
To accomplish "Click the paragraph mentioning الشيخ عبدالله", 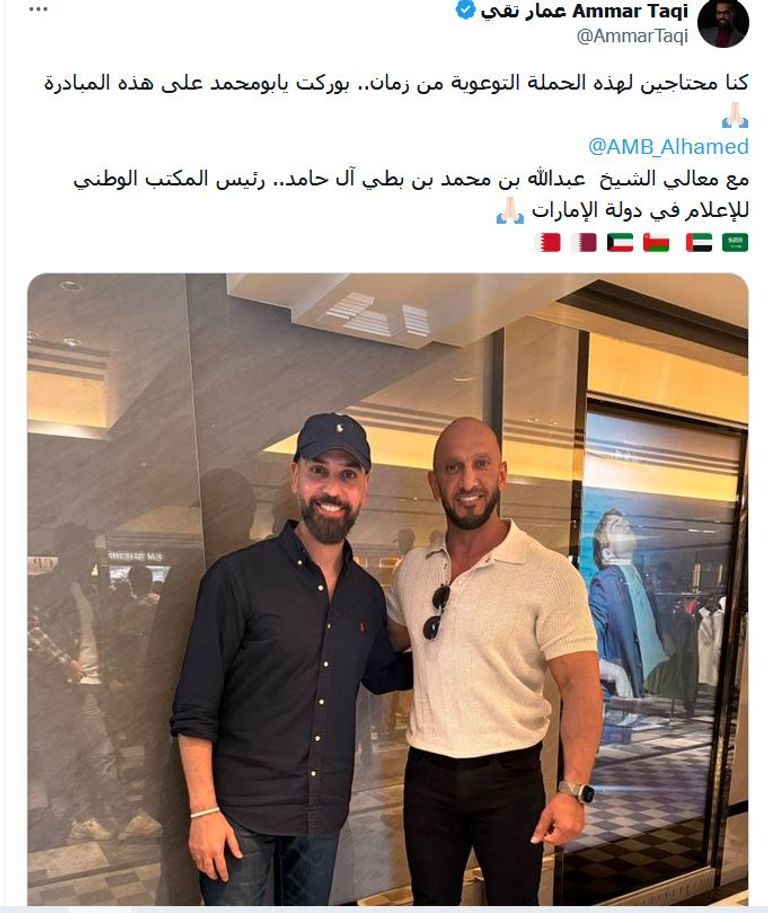I will [410, 194].
